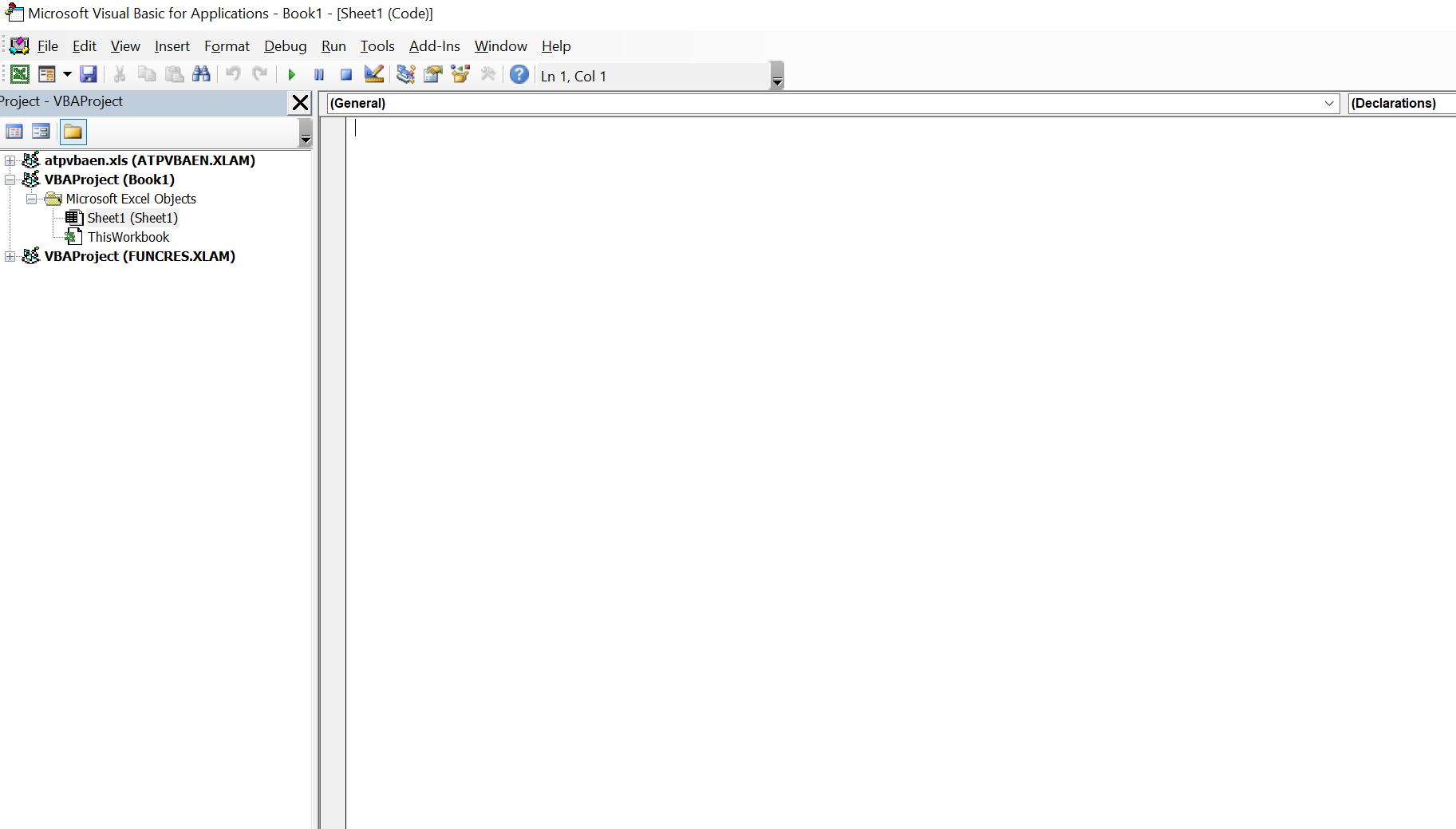The width and height of the screenshot is (1456, 829).
Task: Click the Reset stop icon
Action: coord(346,74)
